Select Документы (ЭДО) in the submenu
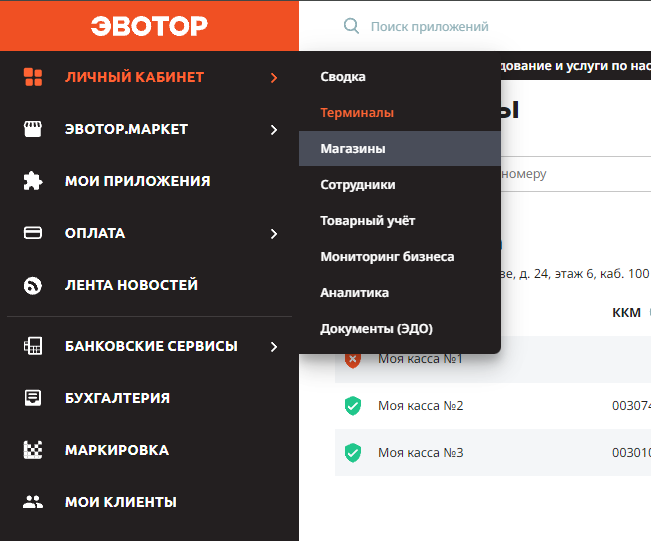 coord(376,329)
